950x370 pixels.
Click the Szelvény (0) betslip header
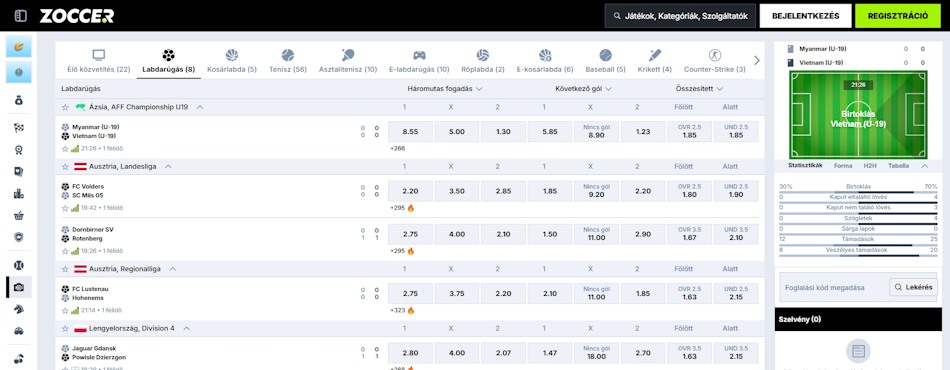coord(857,319)
